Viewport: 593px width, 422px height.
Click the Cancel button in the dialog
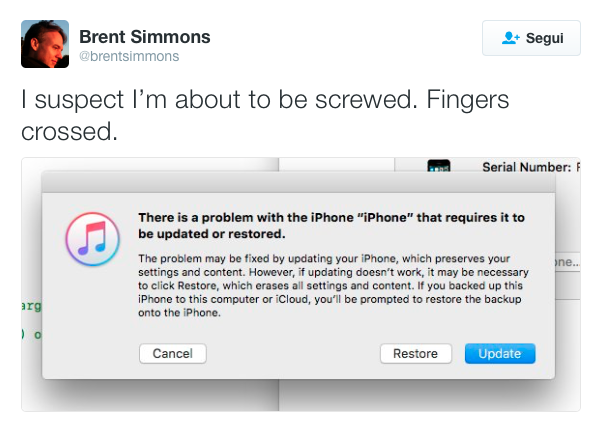tap(172, 354)
